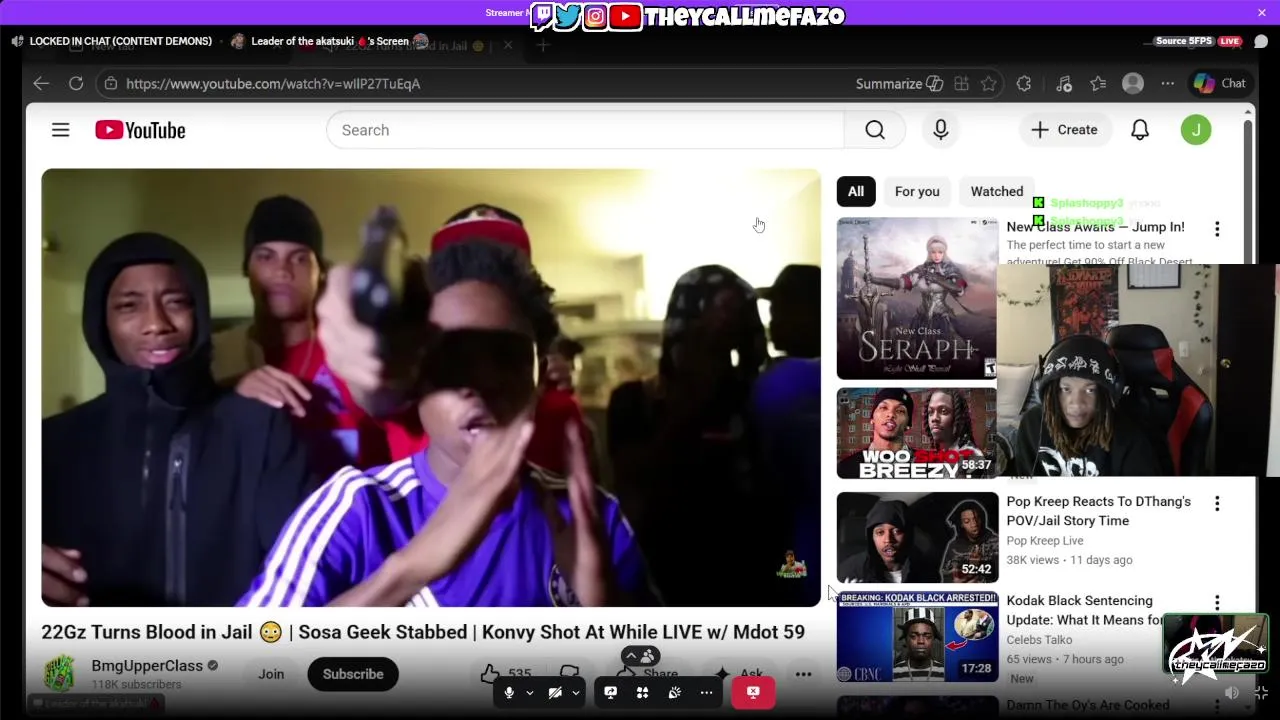Image resolution: width=1280 pixels, height=720 pixels.
Task: Go back with the browser back arrow
Action: [41, 84]
